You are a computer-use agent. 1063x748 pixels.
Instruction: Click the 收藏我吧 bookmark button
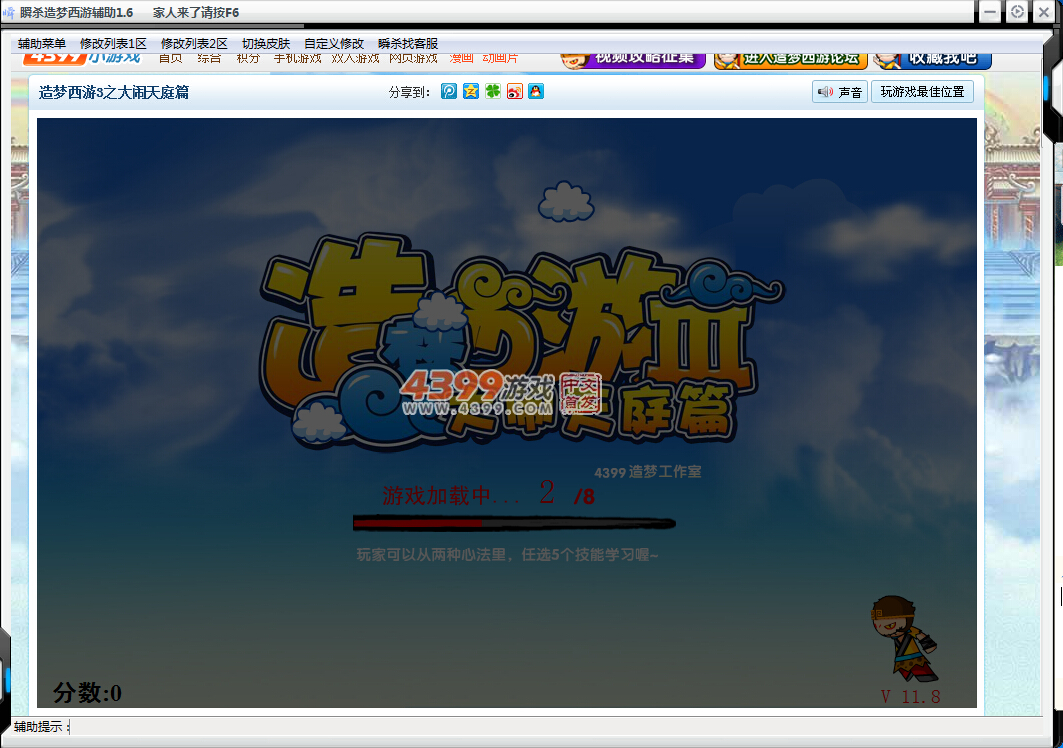tap(932, 60)
